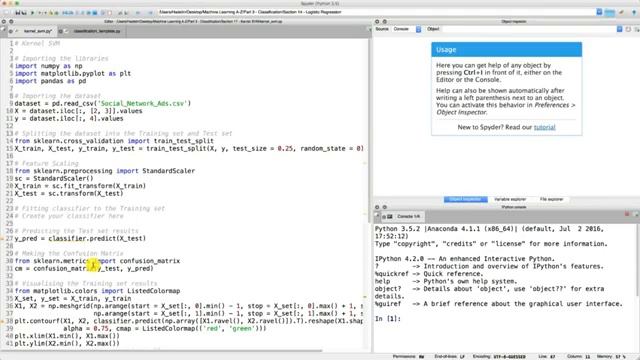This screenshot has width=640, height=360.
Task: Click the 'y_pred = classifier.predict(X_test)' line
Action: [x=80, y=238]
